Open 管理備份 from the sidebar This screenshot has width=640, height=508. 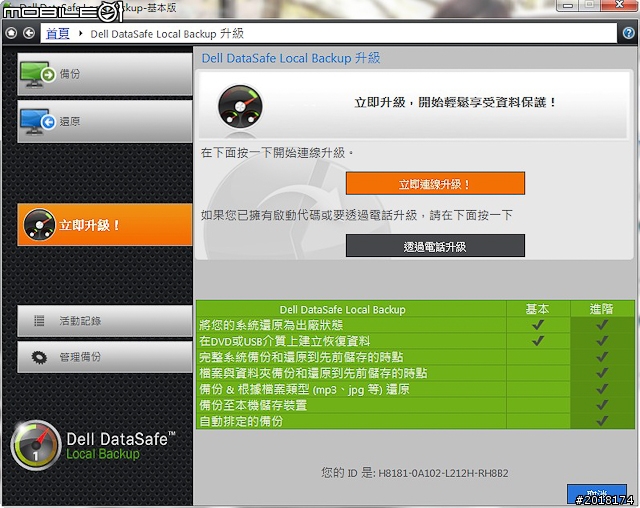(x=105, y=357)
